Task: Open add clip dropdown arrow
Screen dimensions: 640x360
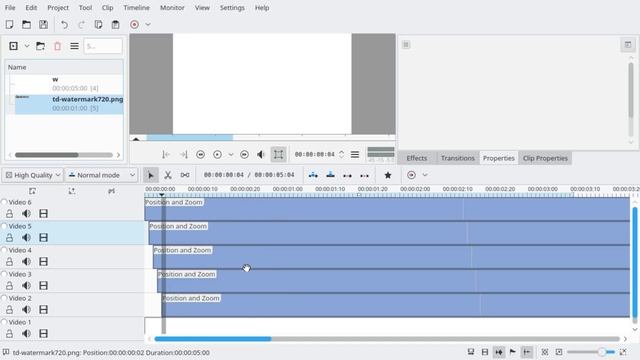Action: pyautogui.click(x=27, y=46)
